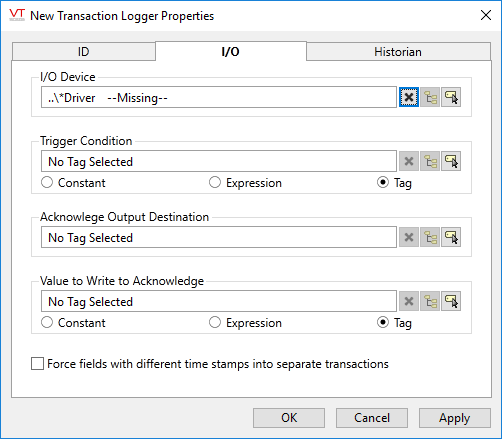Open tag browser for Trigger Condition
The width and height of the screenshot is (502, 439).
430,161
